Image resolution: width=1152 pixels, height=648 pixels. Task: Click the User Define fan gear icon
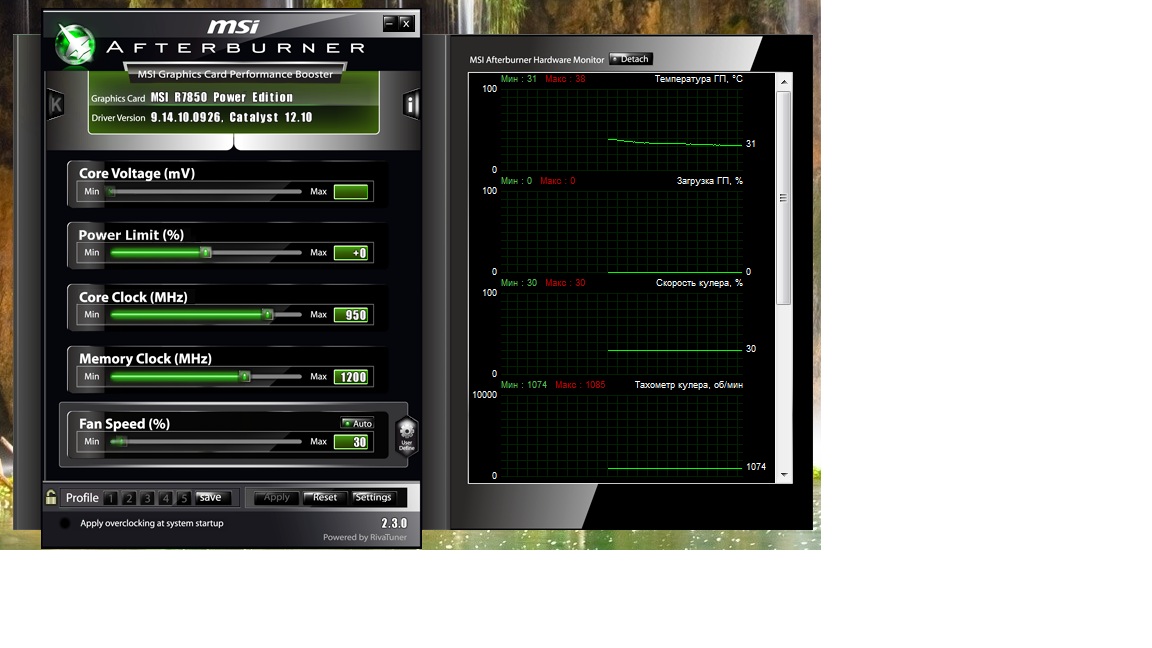pos(406,435)
